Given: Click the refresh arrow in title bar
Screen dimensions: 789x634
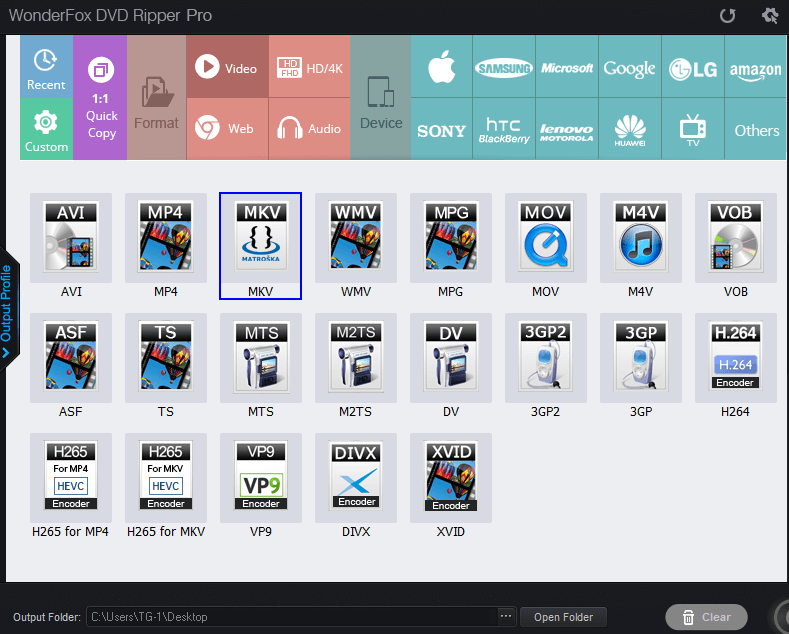Looking at the screenshot, I should [x=728, y=16].
